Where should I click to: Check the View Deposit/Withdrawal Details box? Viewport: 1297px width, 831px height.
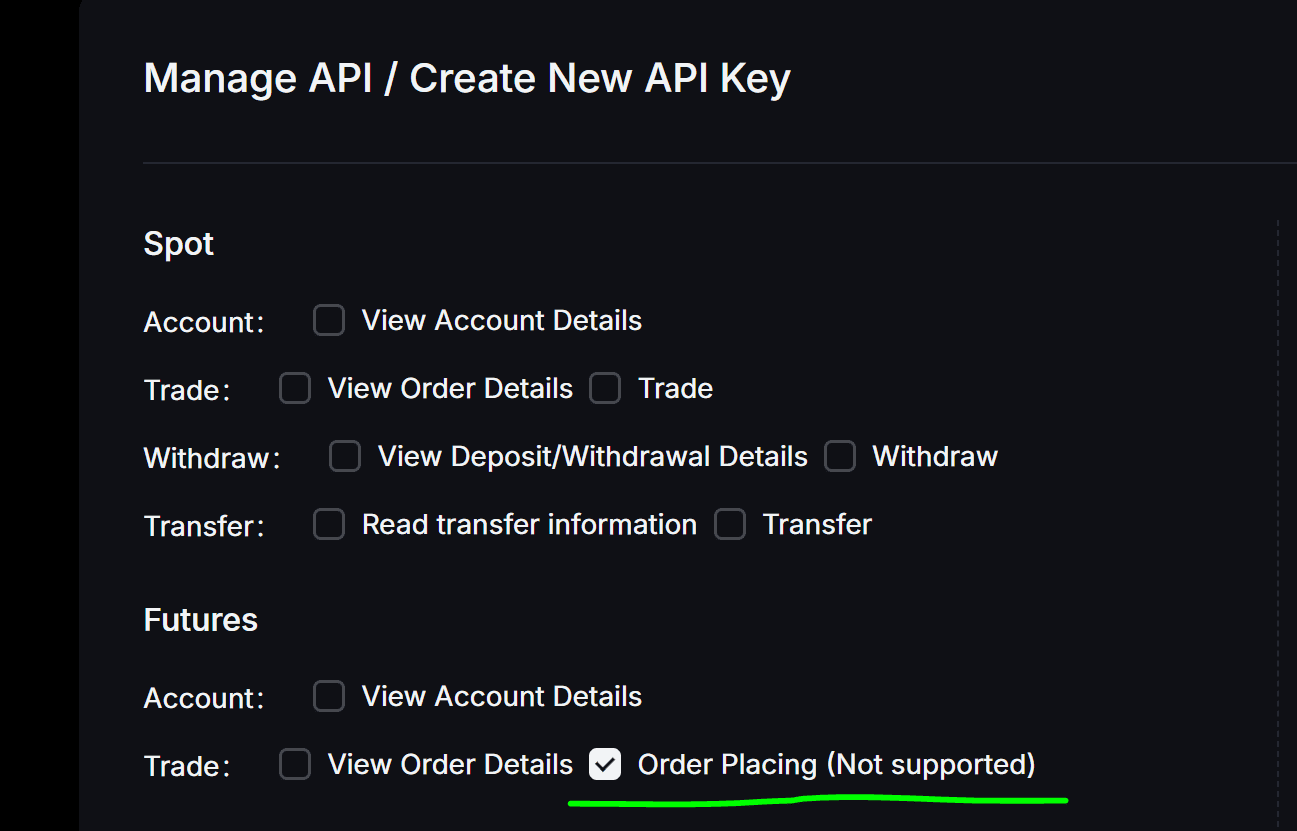pyautogui.click(x=345, y=457)
